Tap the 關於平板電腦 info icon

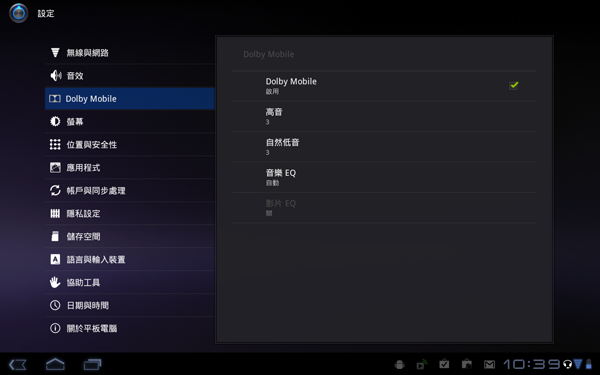(x=55, y=328)
